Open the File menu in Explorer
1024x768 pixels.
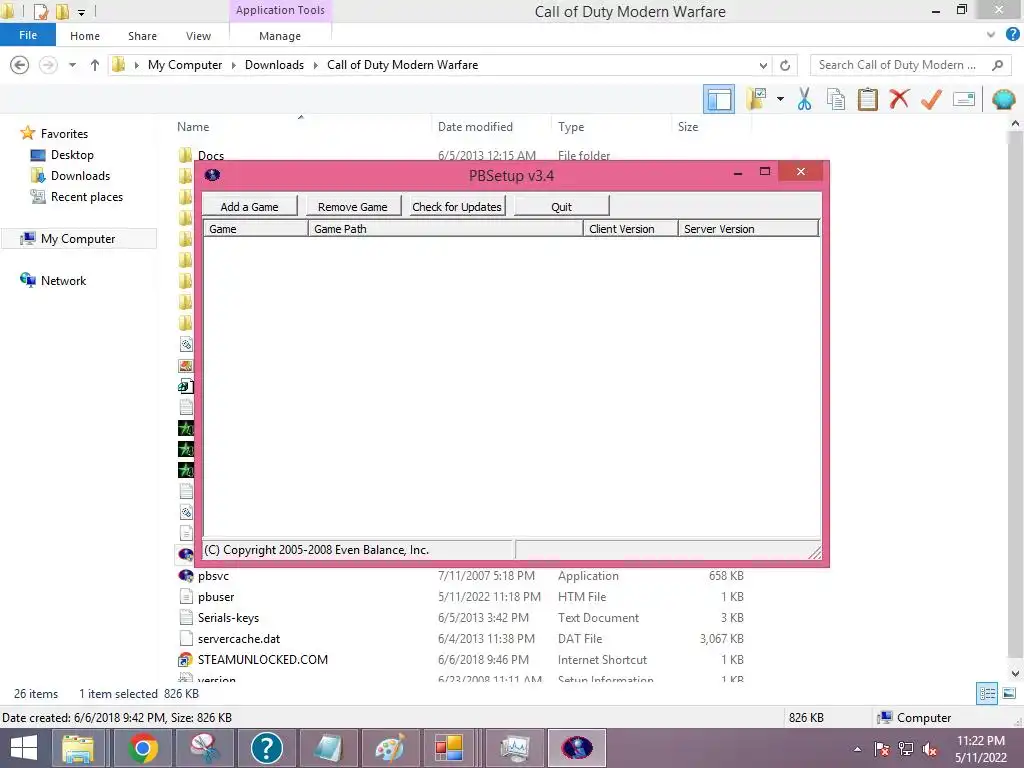click(28, 35)
